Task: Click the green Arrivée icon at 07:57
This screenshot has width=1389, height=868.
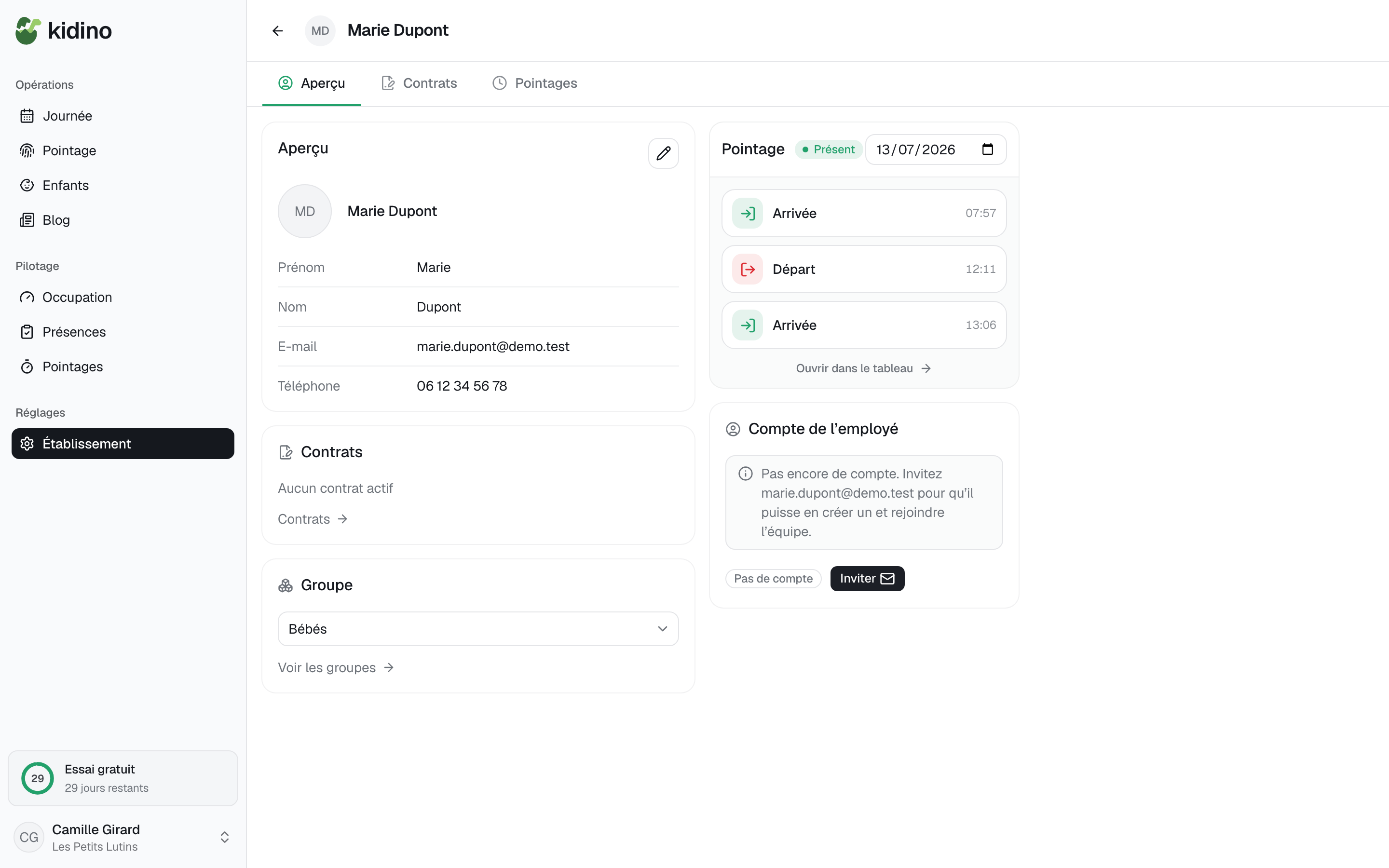Action: 747,214
